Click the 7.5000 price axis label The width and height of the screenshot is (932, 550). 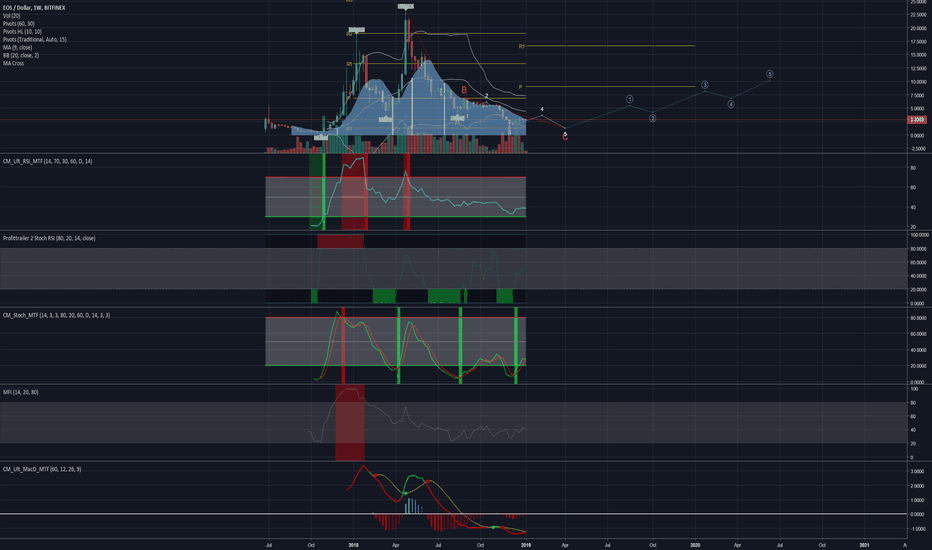coord(917,95)
